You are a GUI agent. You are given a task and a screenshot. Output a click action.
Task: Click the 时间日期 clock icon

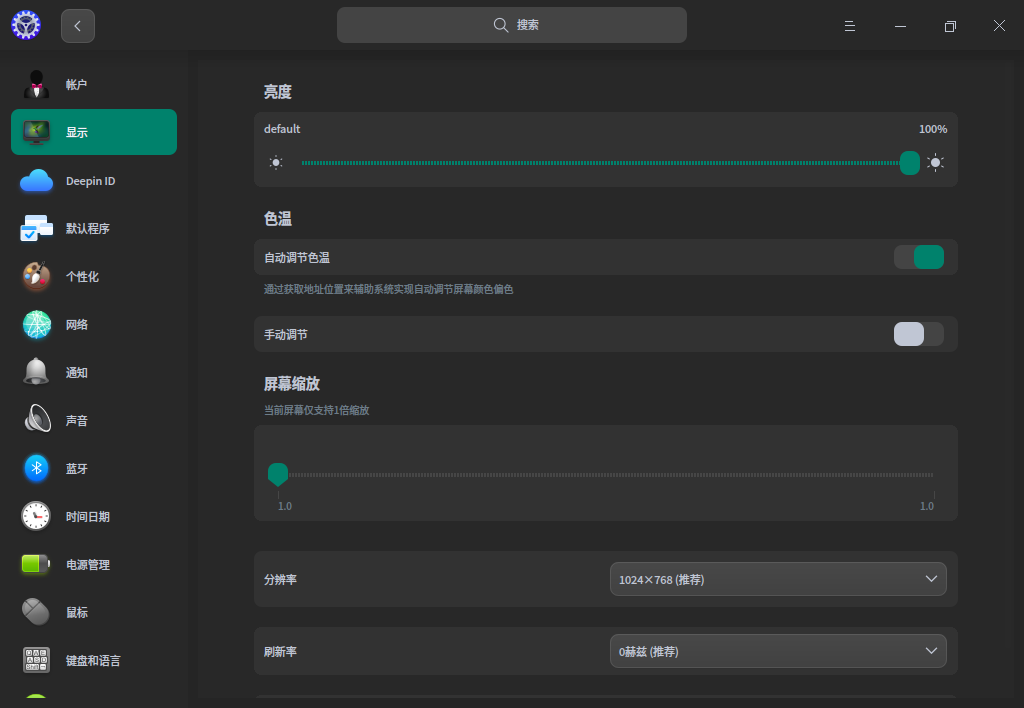[x=36, y=516]
